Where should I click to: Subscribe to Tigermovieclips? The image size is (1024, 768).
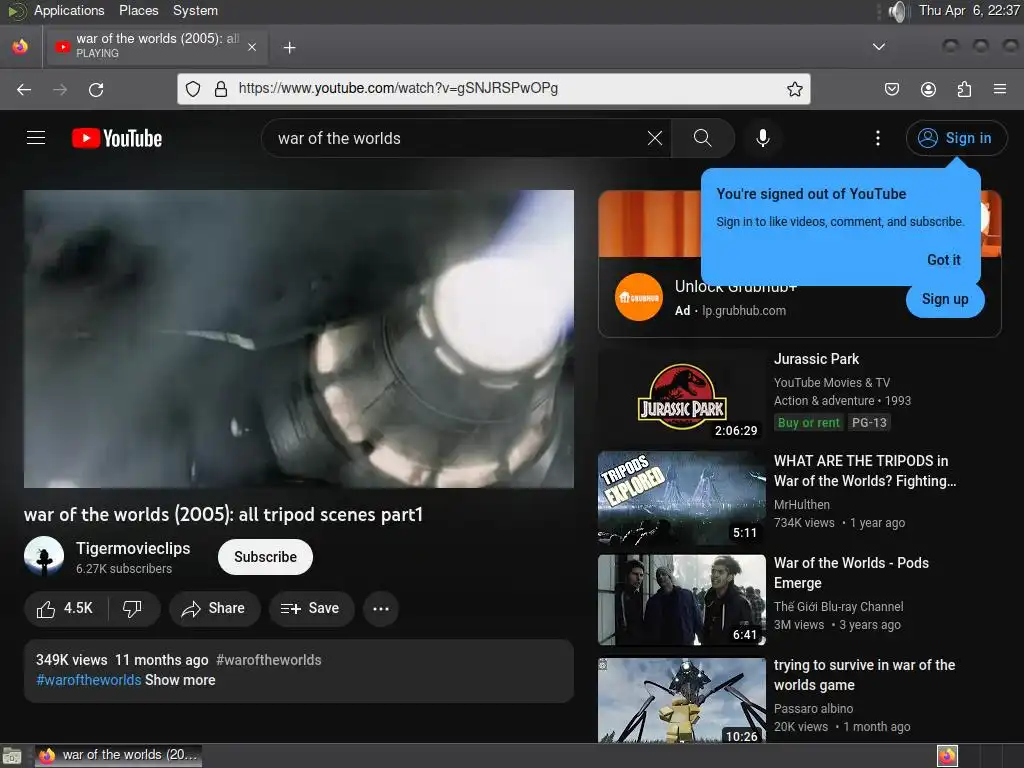[x=265, y=557]
